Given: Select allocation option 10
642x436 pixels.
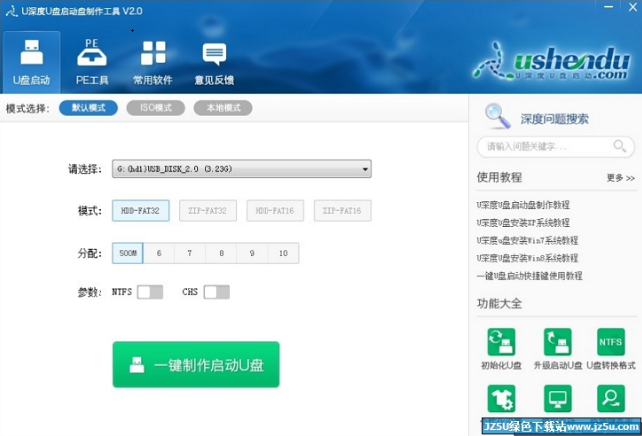Looking at the screenshot, I should tap(283, 253).
